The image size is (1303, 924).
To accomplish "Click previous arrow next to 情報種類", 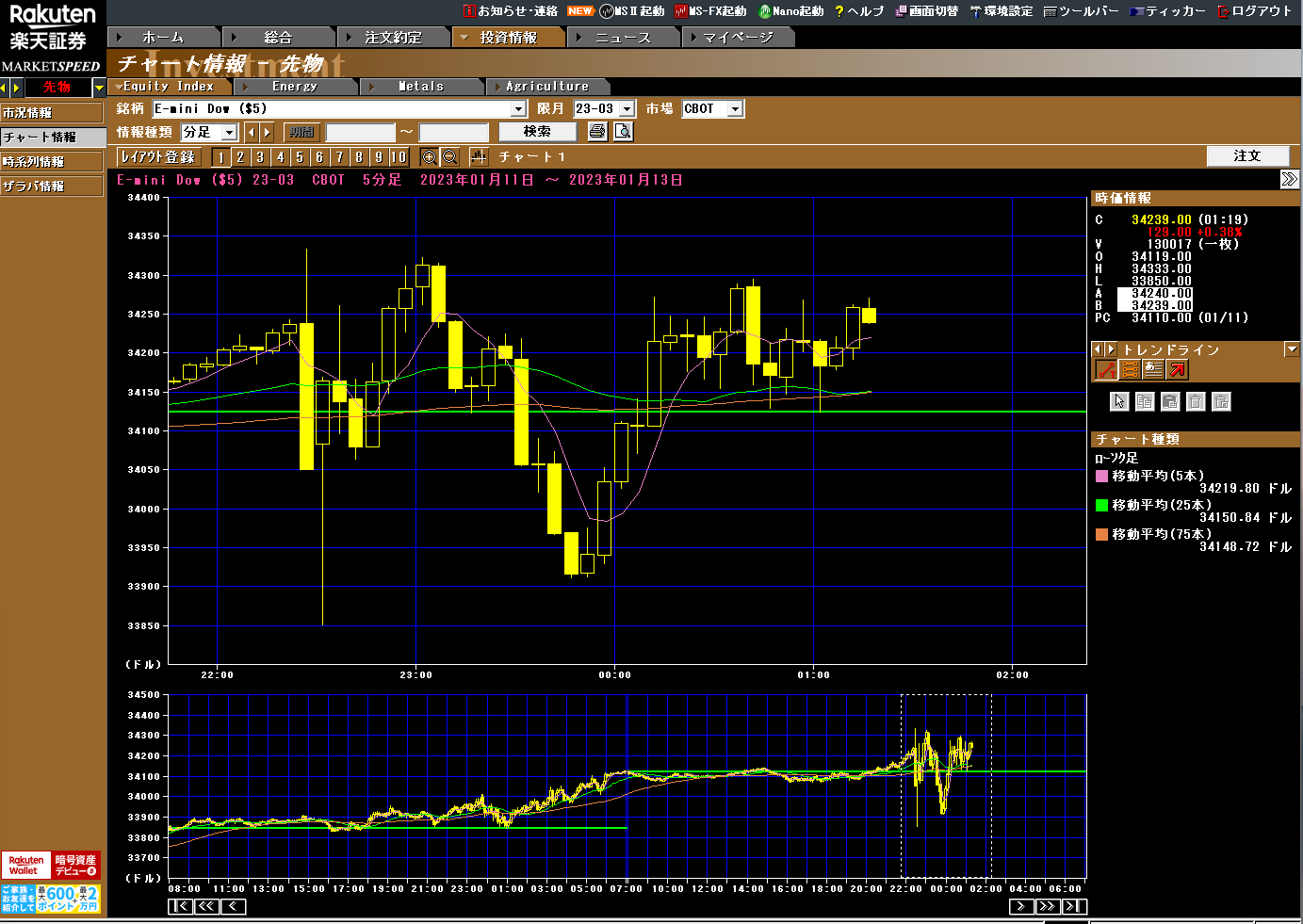I will (251, 133).
